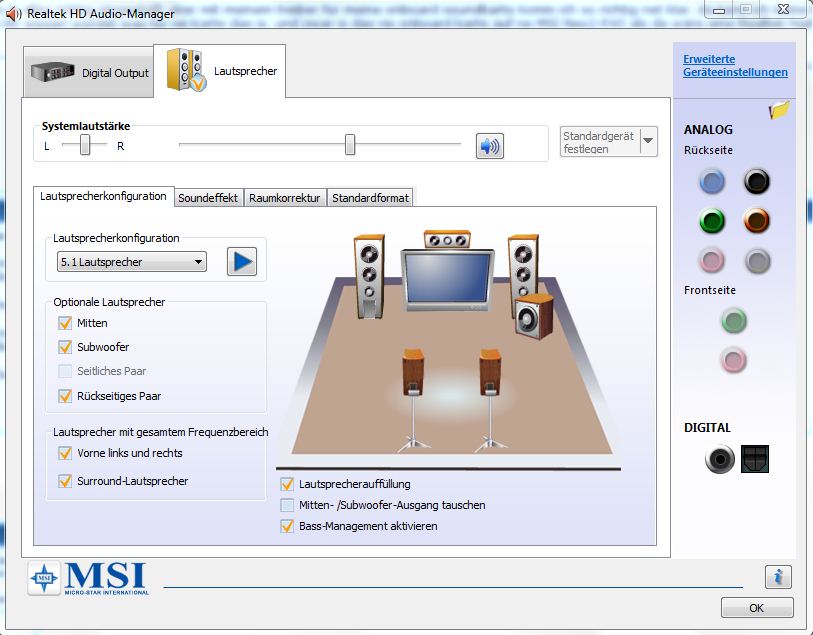Disable Lautsprecherauffüllung checkbox
The image size is (813, 635).
[x=287, y=484]
